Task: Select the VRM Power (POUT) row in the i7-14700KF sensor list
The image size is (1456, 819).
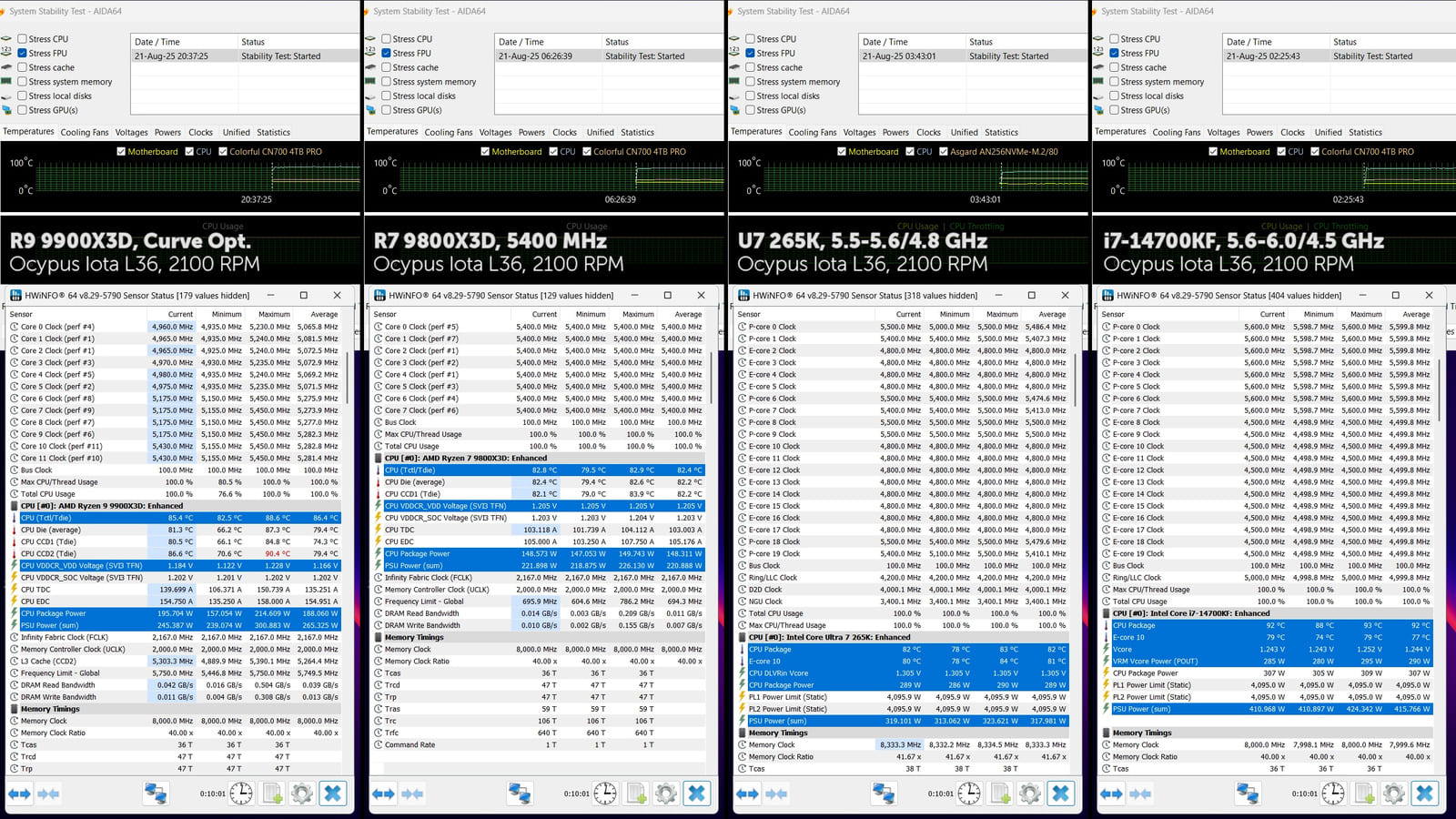Action: tap(1265, 662)
